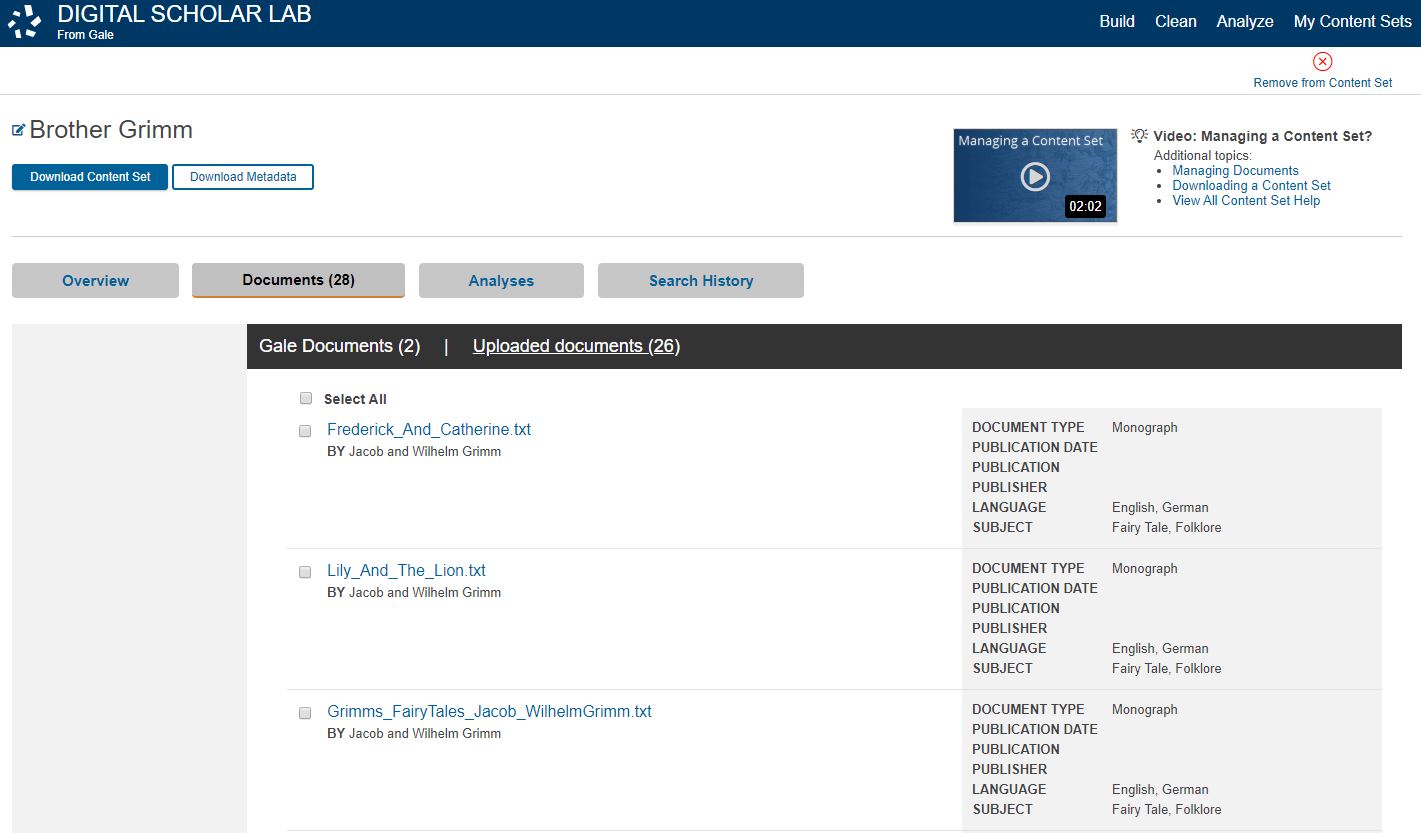Click the edit pencil icon beside Brother Grimm
The image size is (1421, 833).
16,128
